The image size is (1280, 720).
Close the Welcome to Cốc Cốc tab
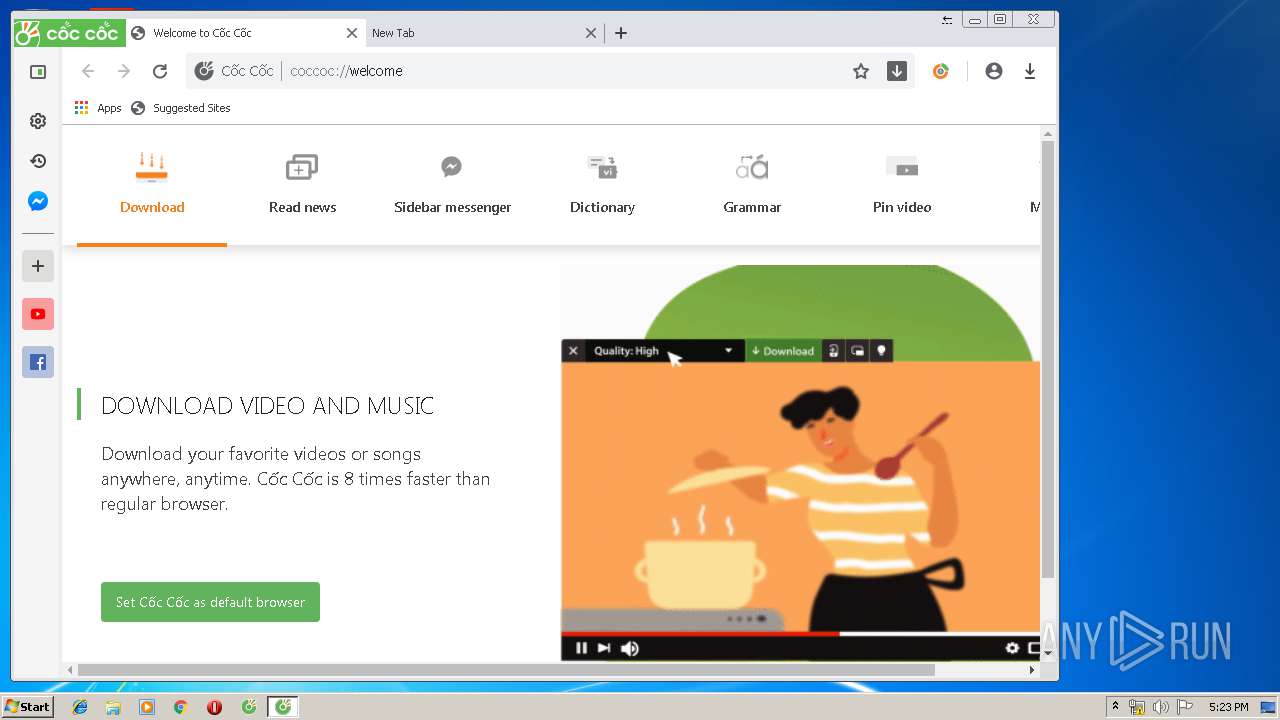coord(352,33)
